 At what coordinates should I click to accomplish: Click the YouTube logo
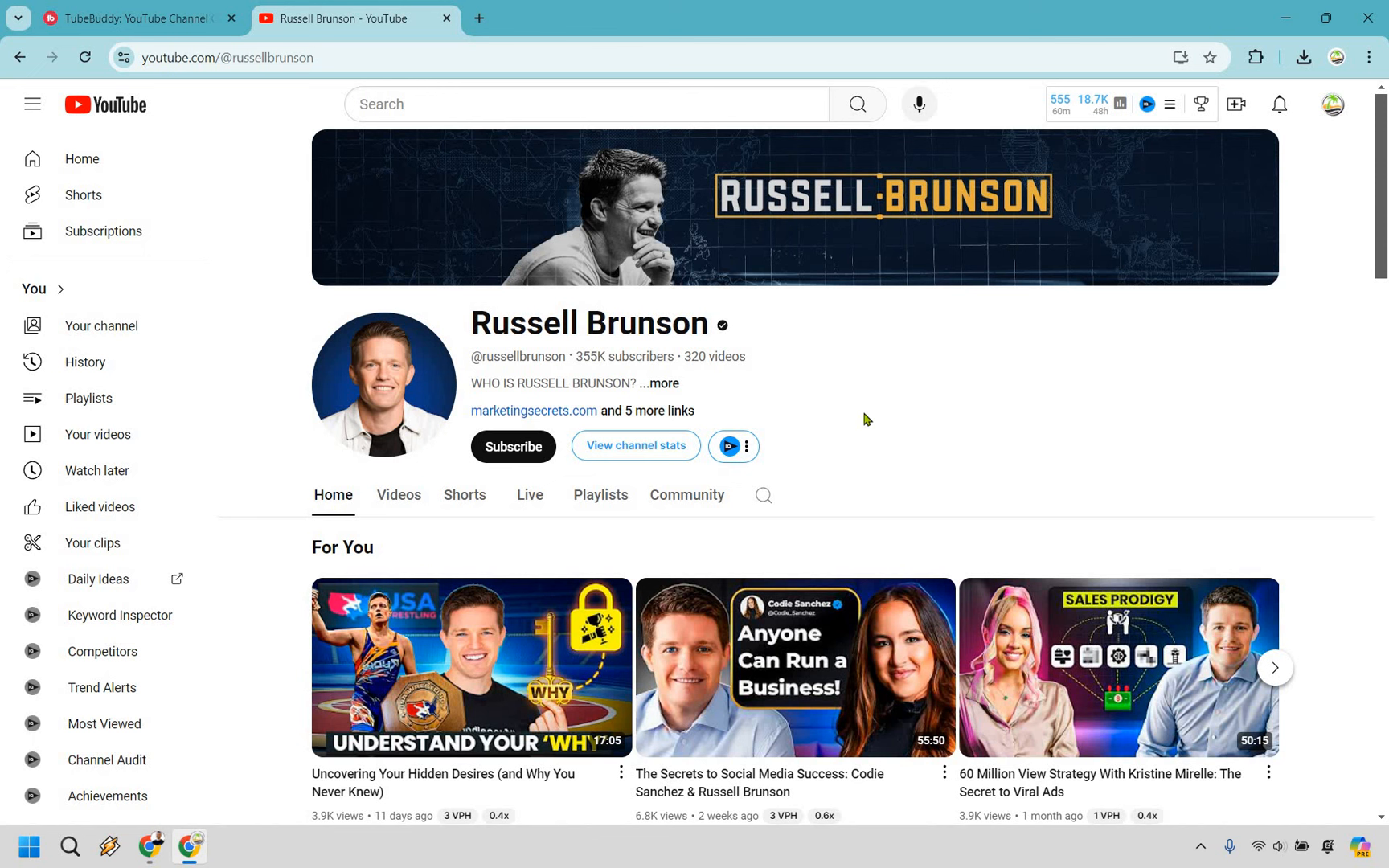point(105,104)
